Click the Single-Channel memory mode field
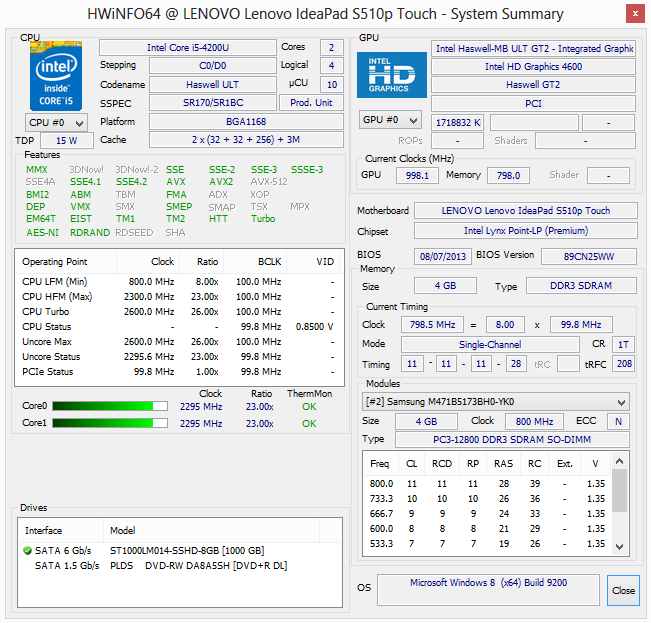 click(490, 344)
